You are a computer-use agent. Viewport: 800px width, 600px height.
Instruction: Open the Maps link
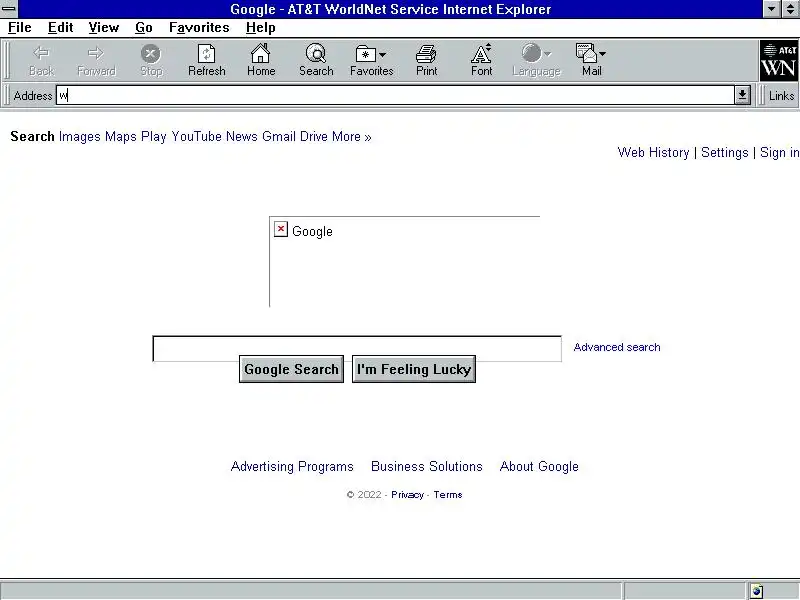tap(120, 137)
